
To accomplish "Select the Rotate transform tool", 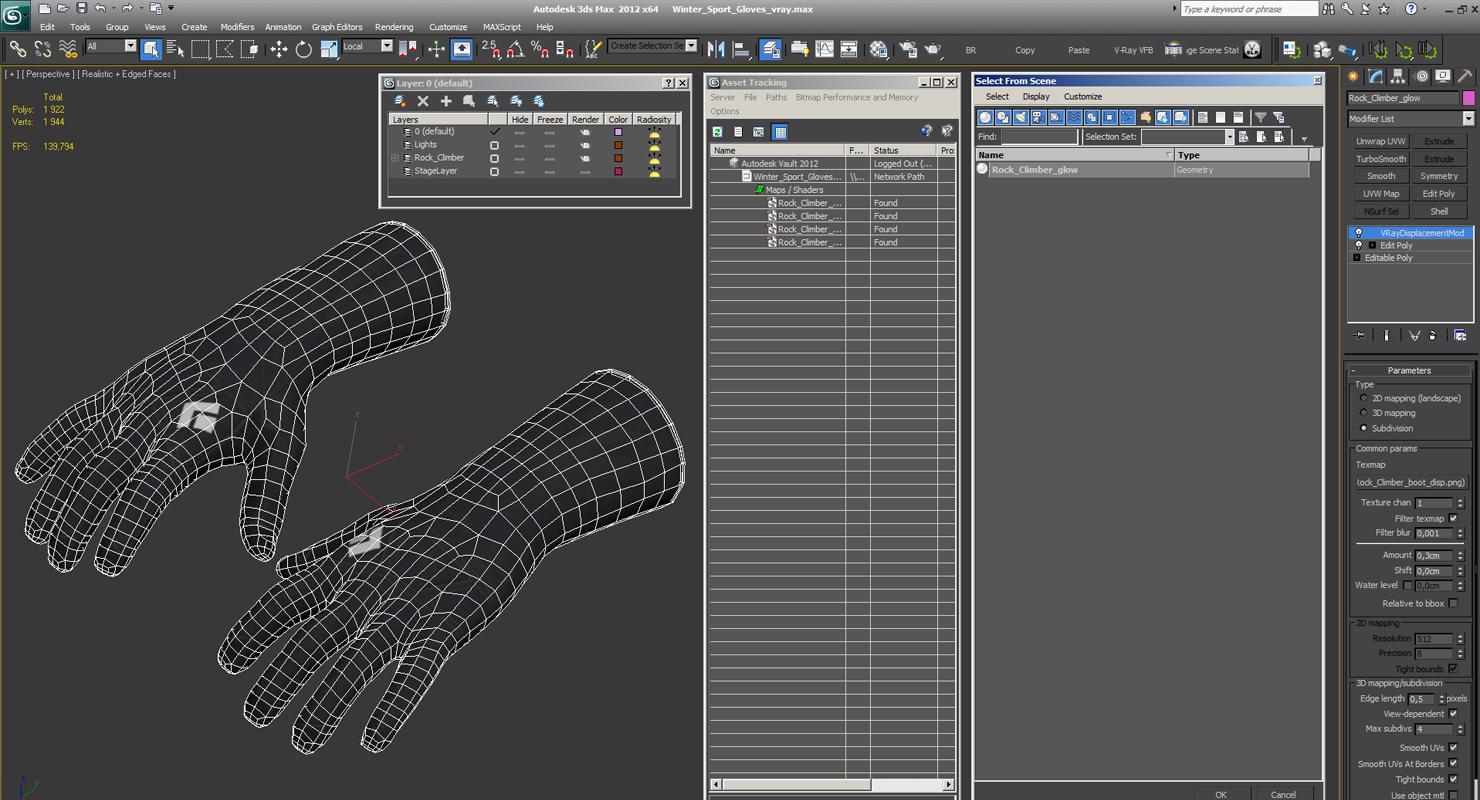I will coord(304,48).
